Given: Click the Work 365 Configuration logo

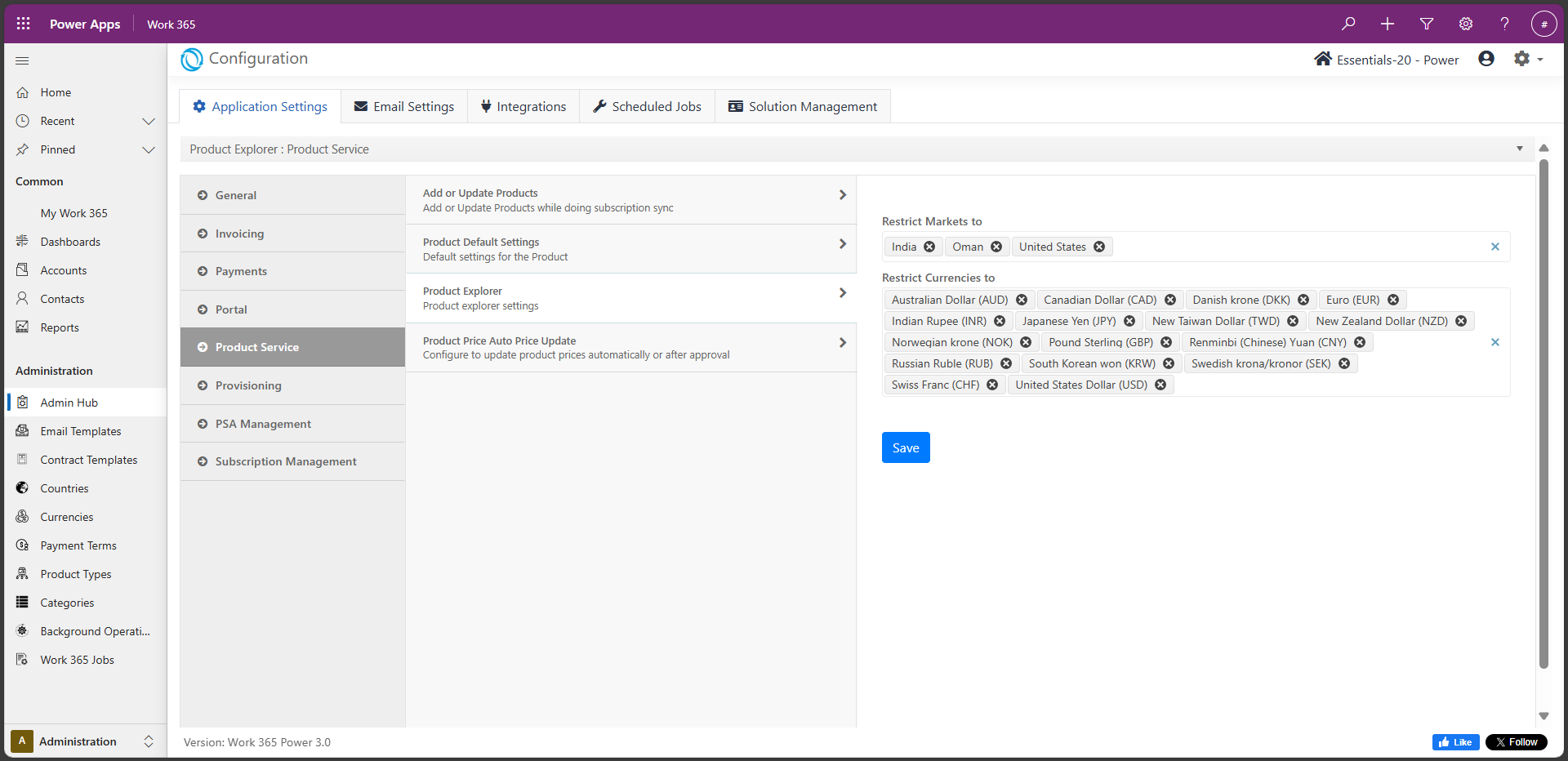Looking at the screenshot, I should click(x=192, y=59).
